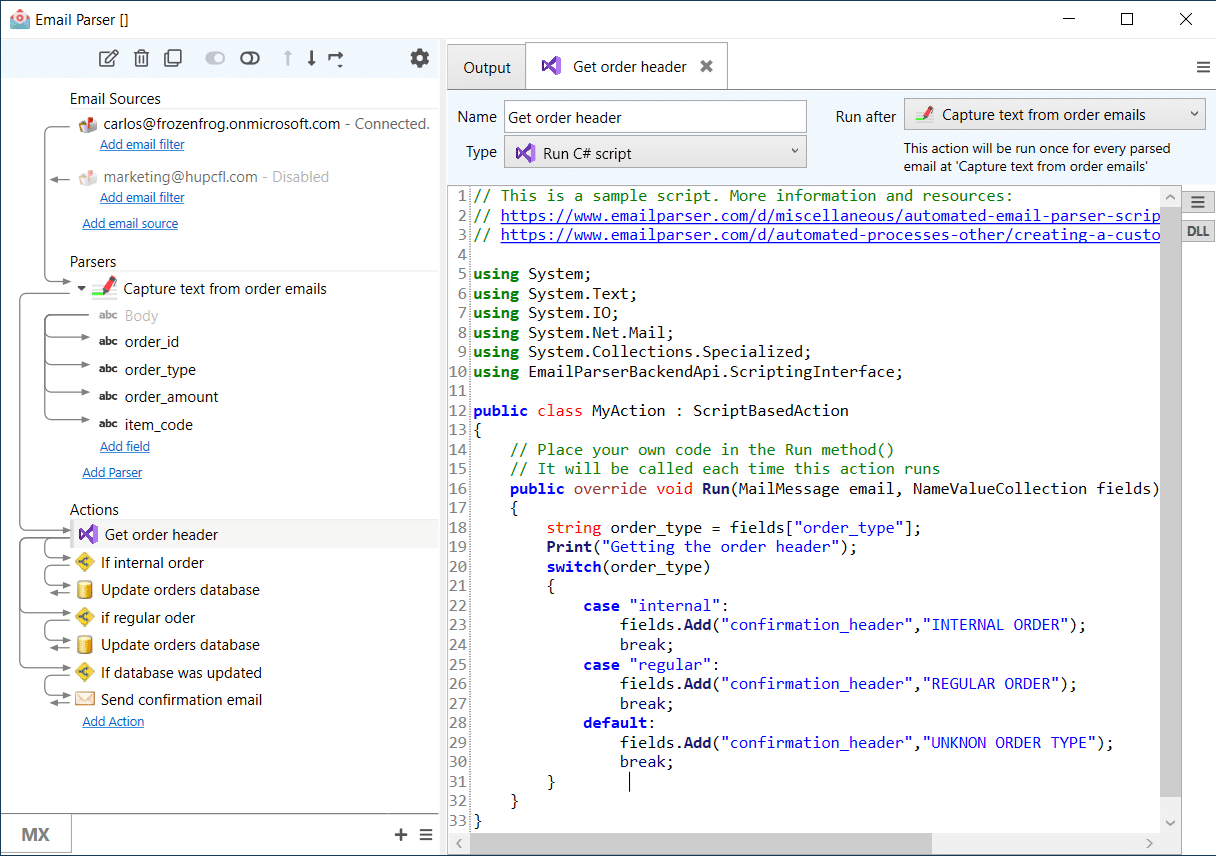
Task: Click the code editor's horizontal scrollbar
Action: pos(700,844)
